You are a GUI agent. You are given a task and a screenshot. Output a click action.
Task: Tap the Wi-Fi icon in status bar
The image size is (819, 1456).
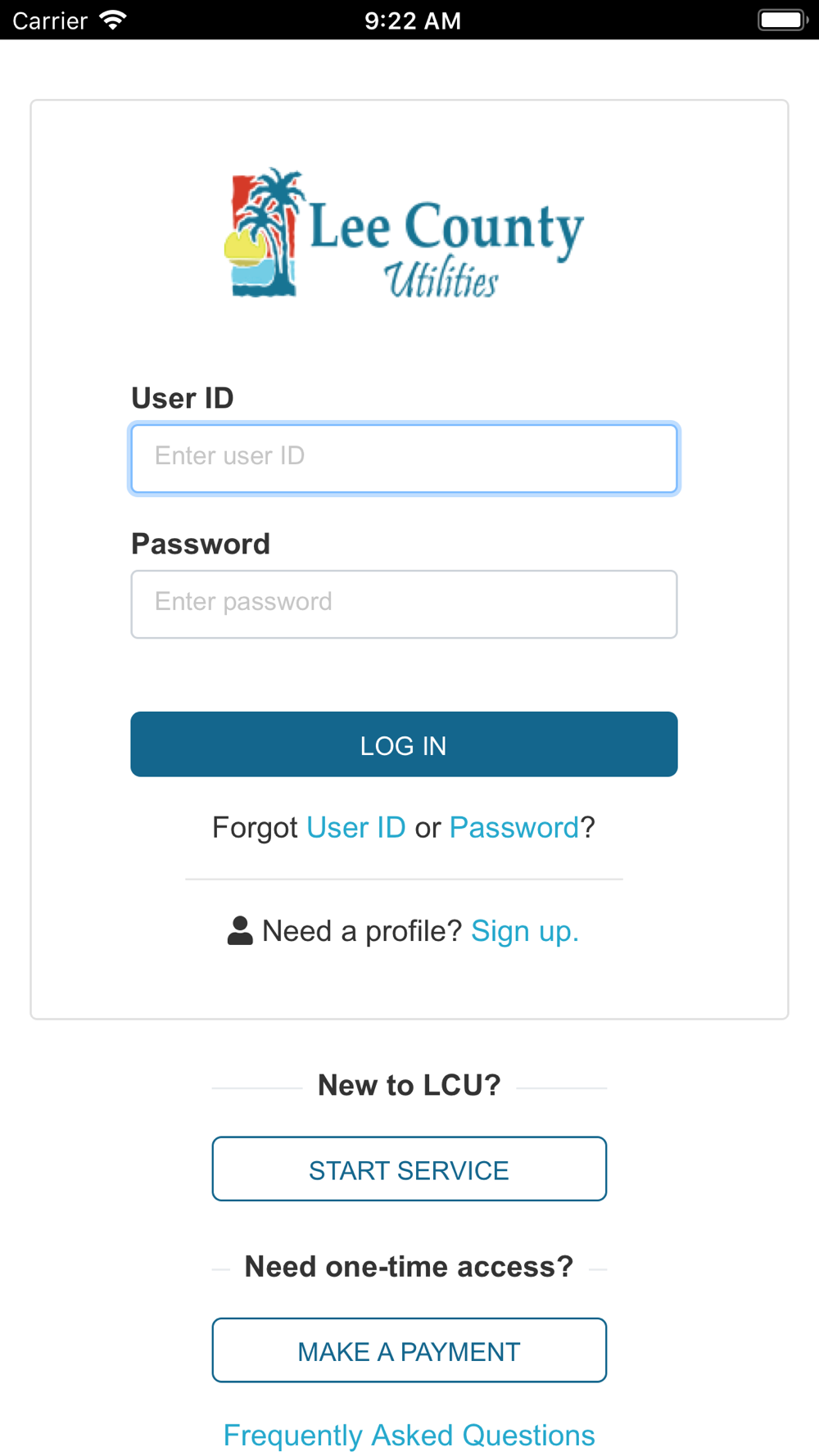coord(112,20)
